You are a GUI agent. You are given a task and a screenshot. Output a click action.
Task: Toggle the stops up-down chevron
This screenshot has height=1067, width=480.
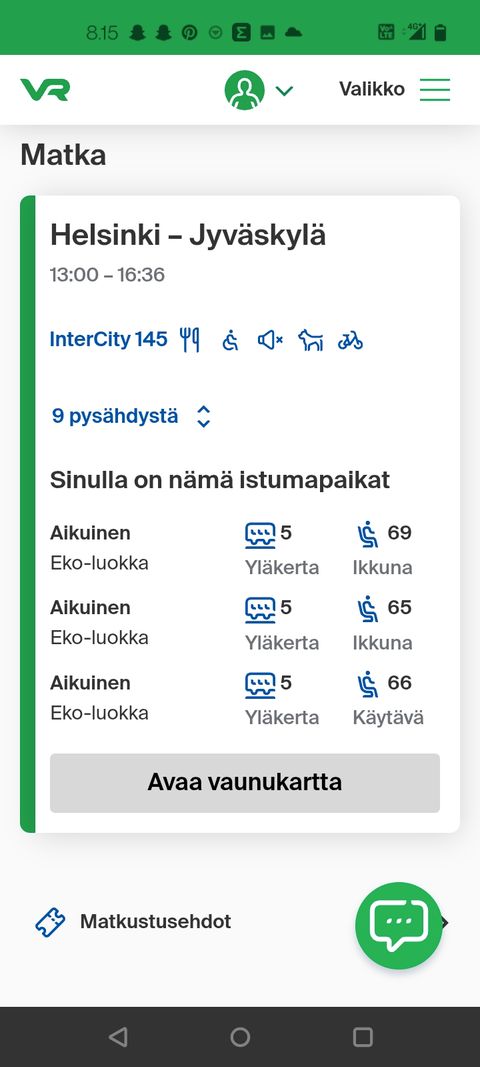tap(203, 416)
